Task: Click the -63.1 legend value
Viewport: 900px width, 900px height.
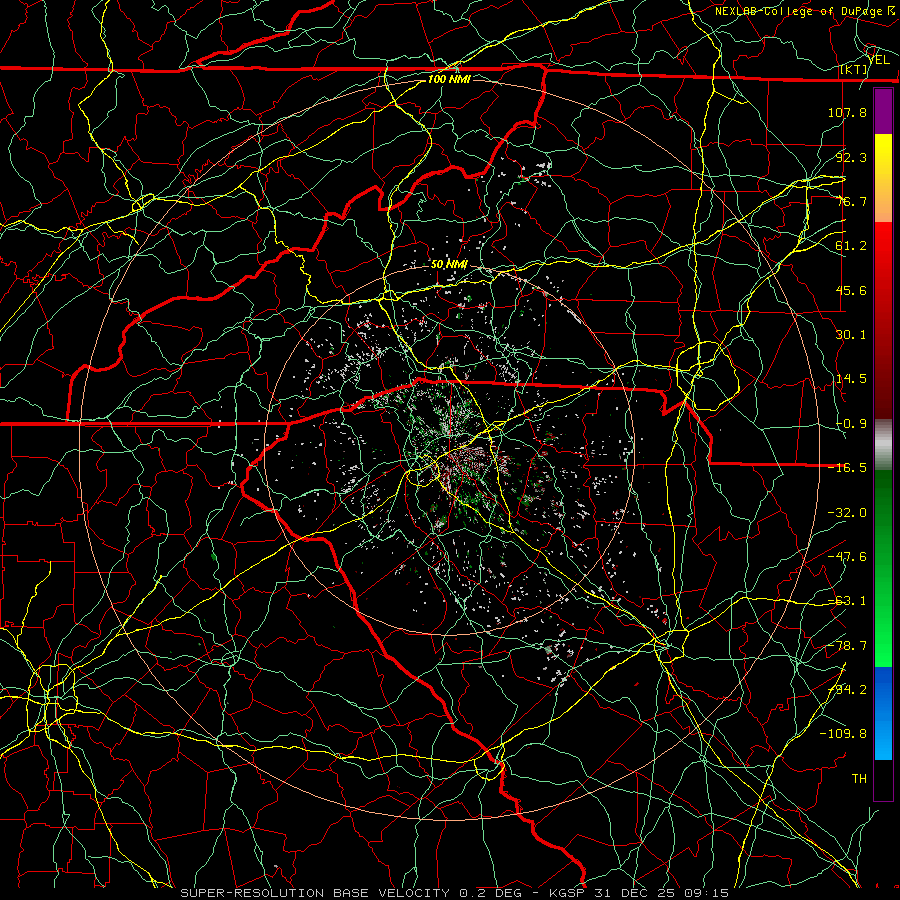Action: pyautogui.click(x=847, y=601)
